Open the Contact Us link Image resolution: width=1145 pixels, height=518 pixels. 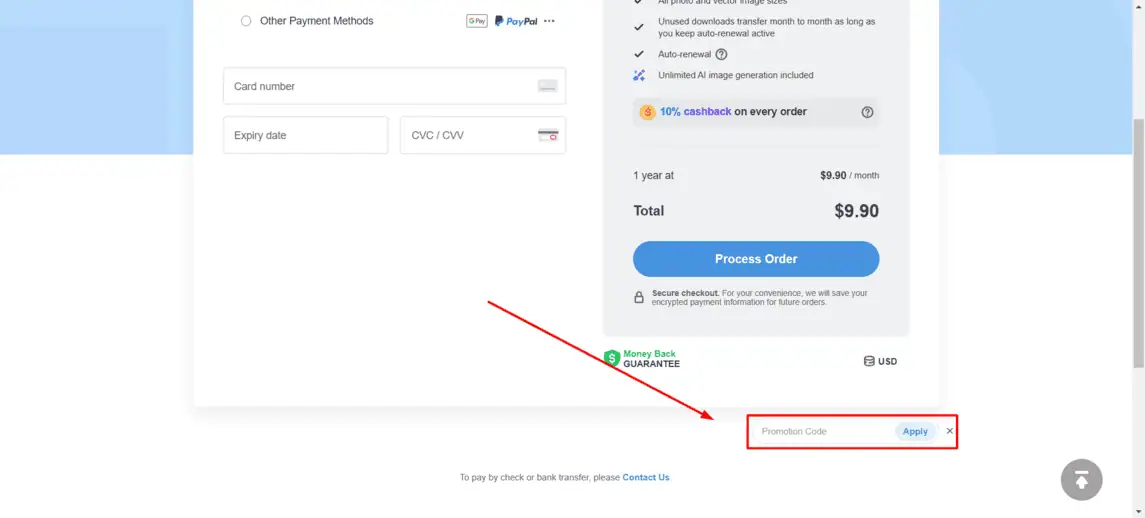(x=646, y=478)
